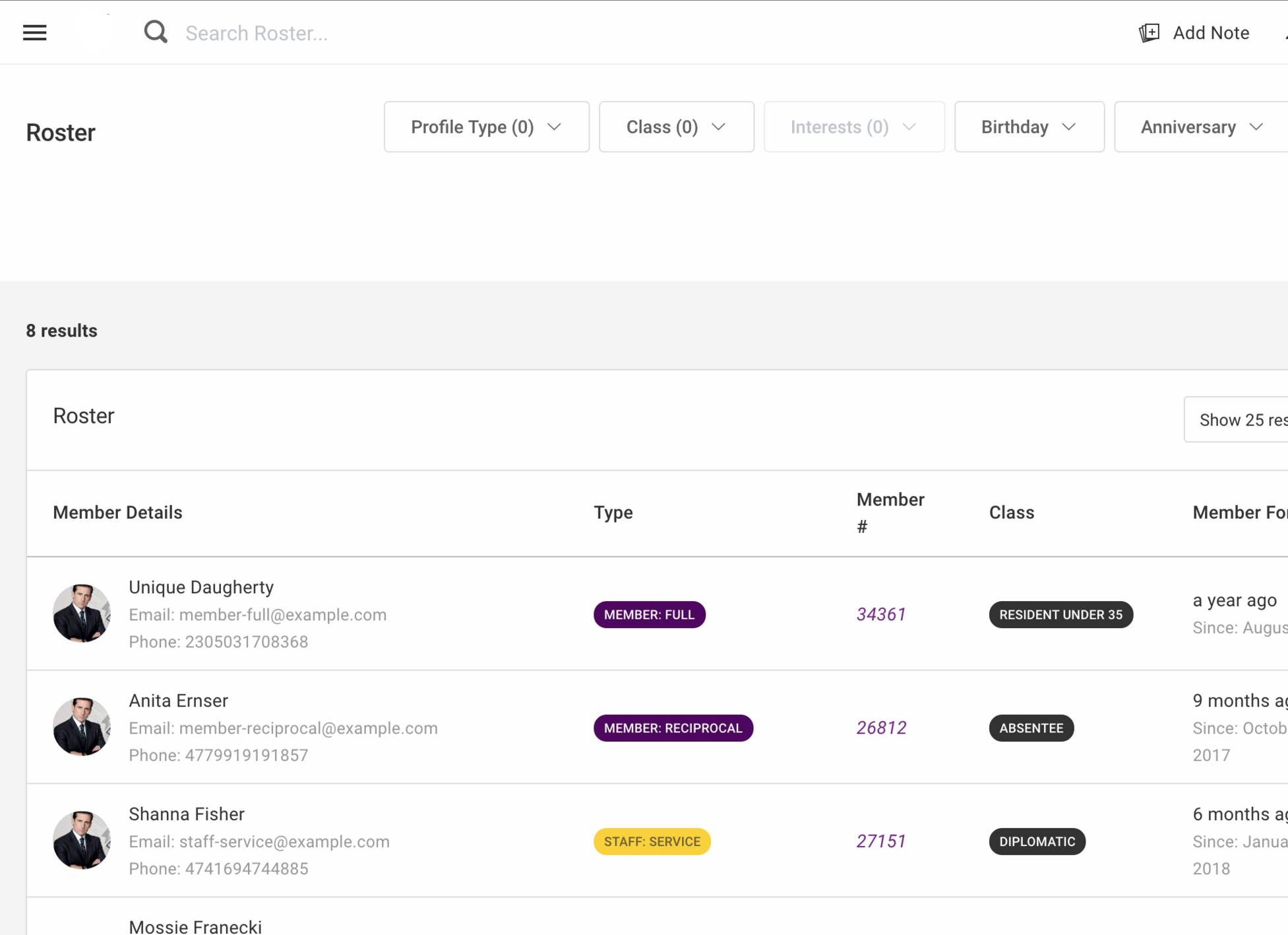1288x935 pixels.
Task: Open the Interests (0) filter dropdown
Action: [854, 127]
